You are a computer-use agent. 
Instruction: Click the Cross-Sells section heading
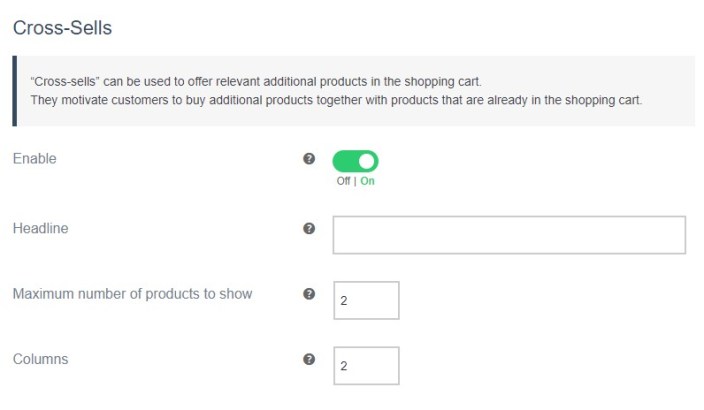(62, 28)
